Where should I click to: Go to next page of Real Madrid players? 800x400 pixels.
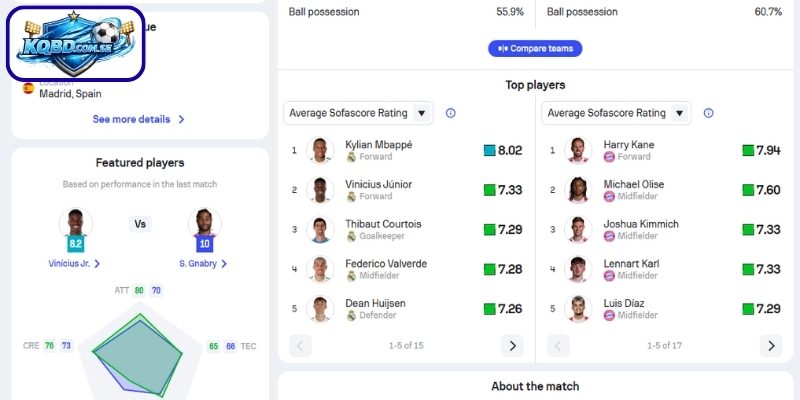pyautogui.click(x=512, y=346)
